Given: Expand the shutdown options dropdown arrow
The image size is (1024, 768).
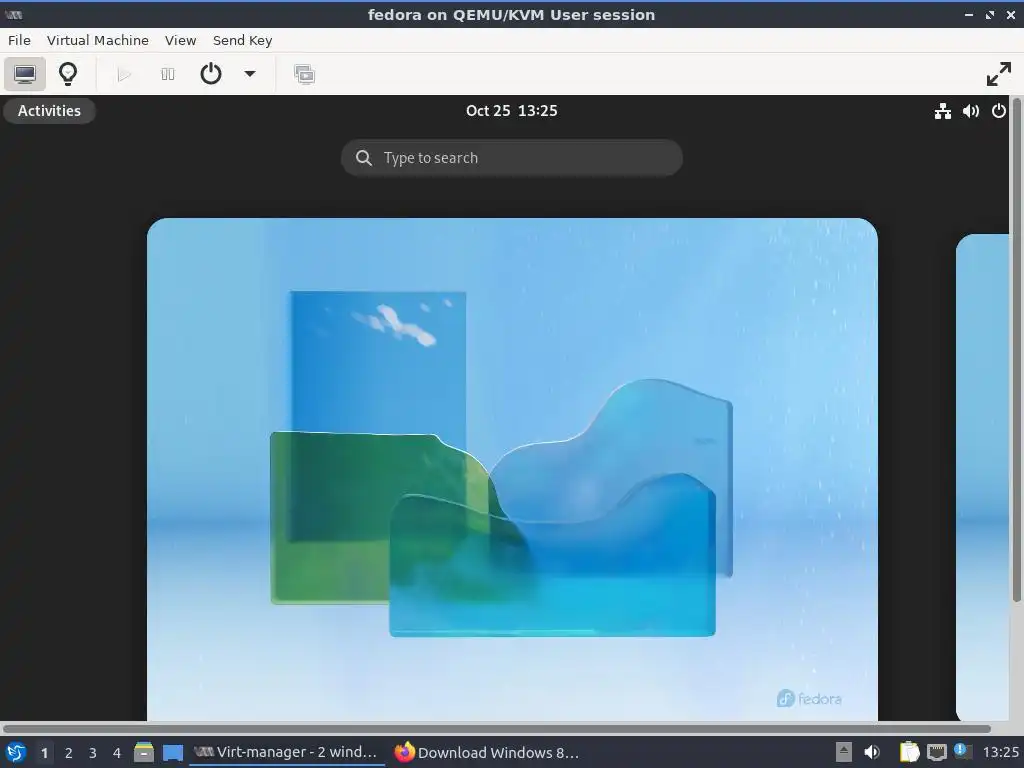Looking at the screenshot, I should coord(249,74).
